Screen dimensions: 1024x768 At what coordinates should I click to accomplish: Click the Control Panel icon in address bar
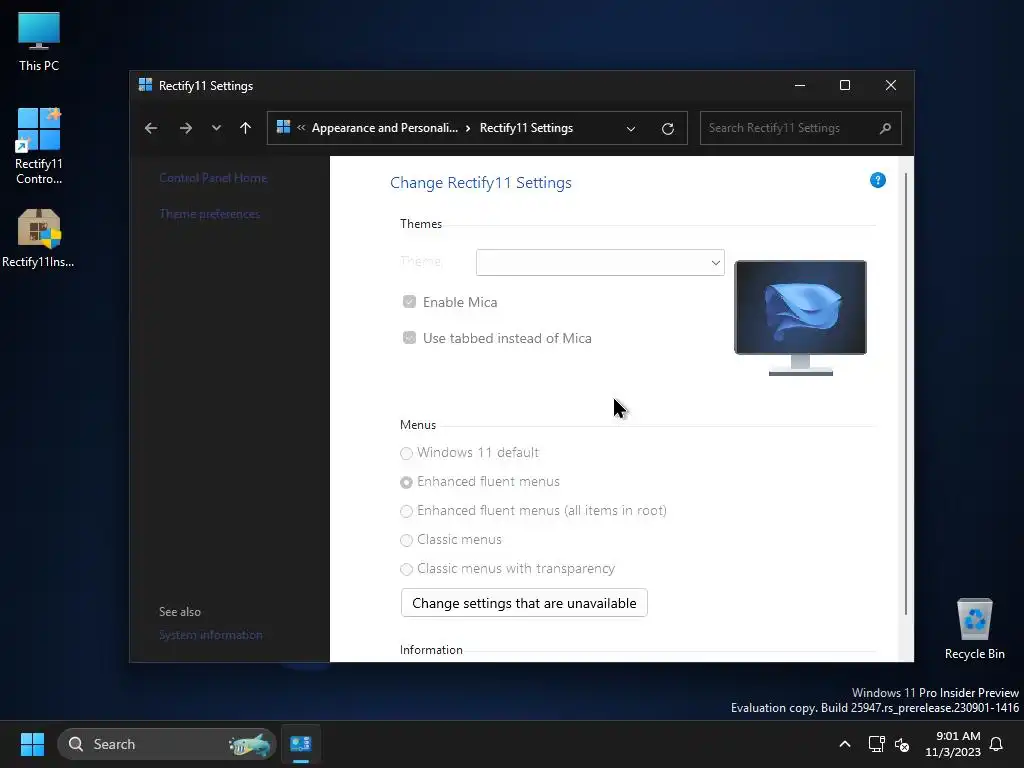coord(283,127)
